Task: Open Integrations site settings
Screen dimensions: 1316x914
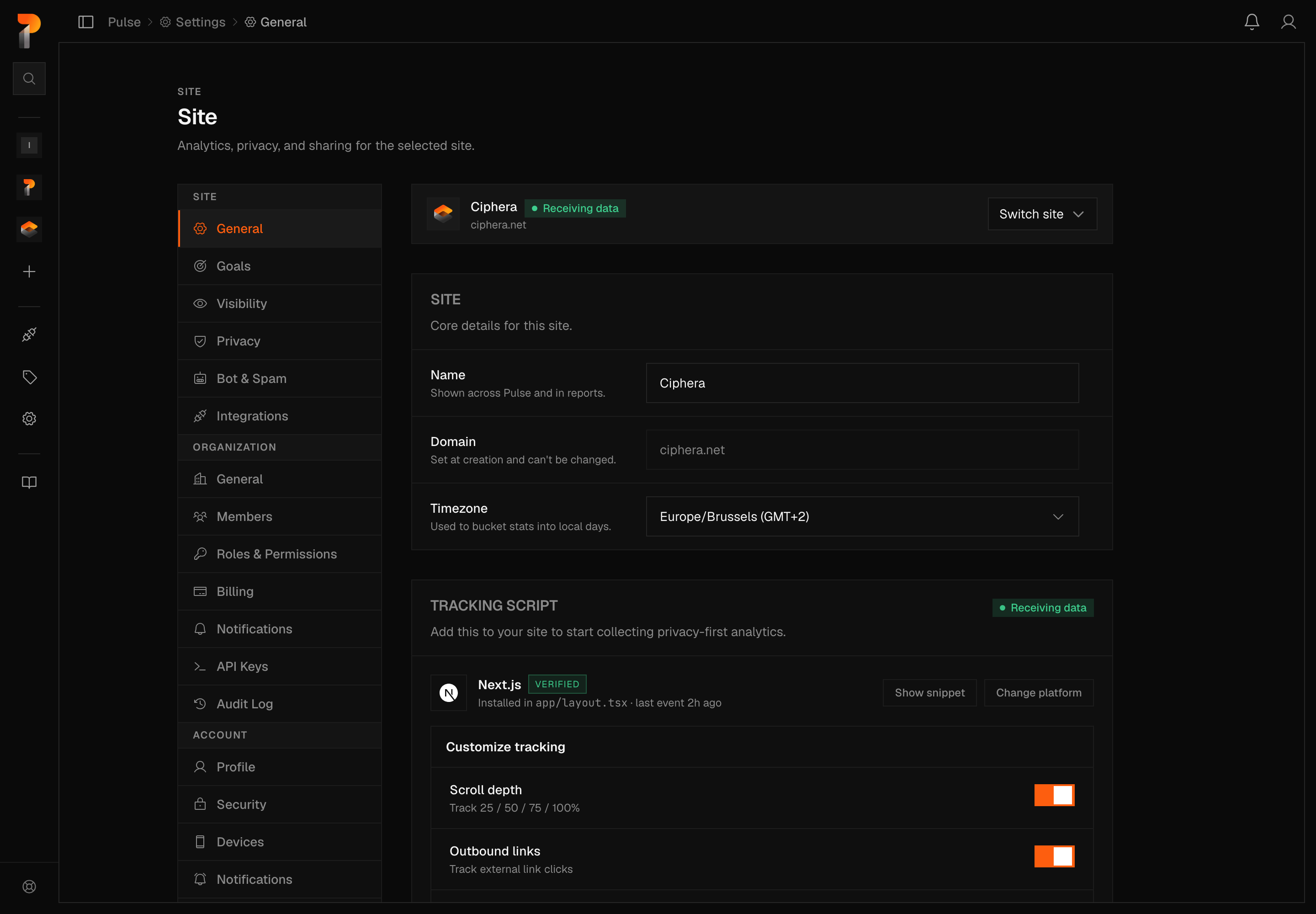Action: [280, 416]
